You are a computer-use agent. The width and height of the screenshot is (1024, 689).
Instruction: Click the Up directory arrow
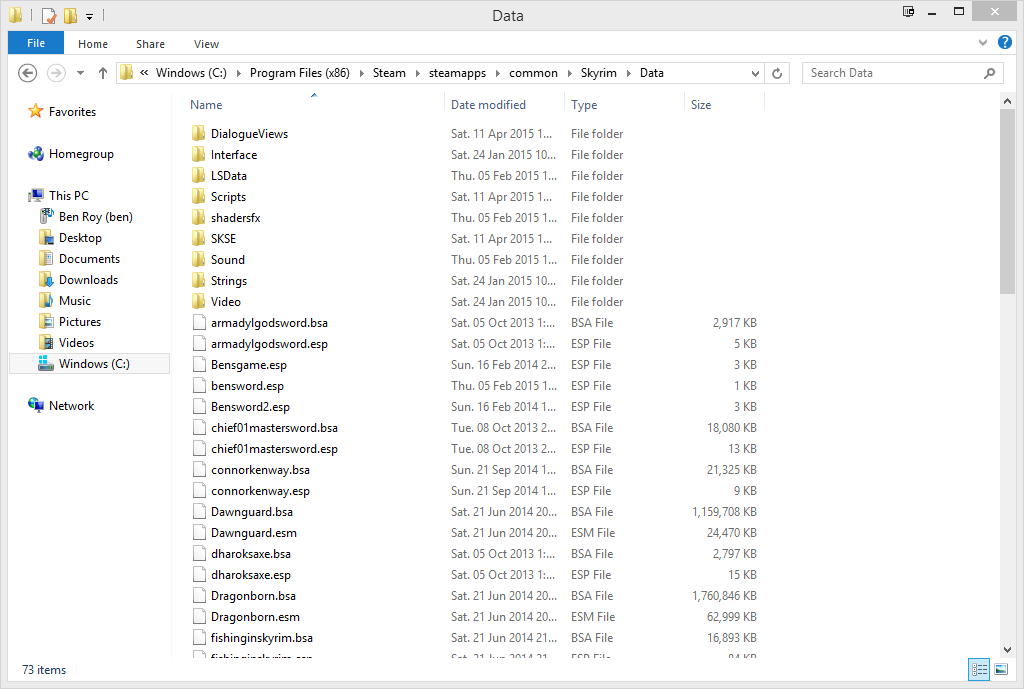click(103, 73)
